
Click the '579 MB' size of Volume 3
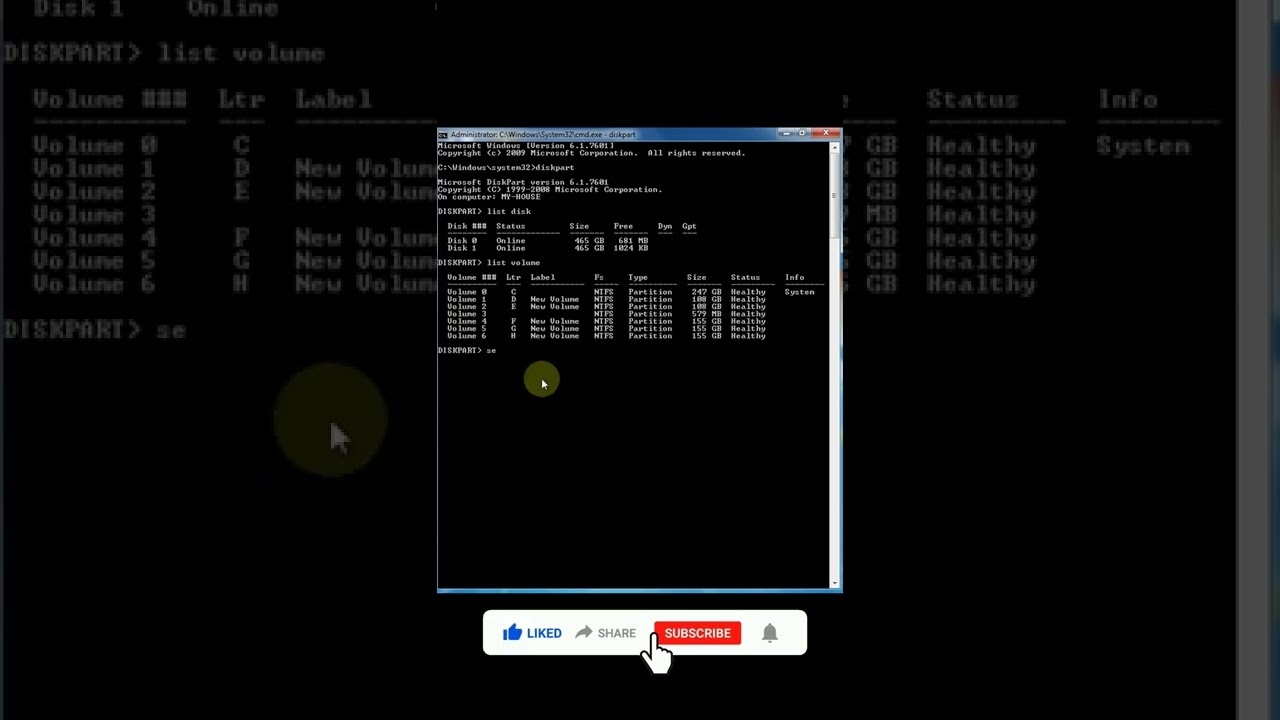[706, 314]
